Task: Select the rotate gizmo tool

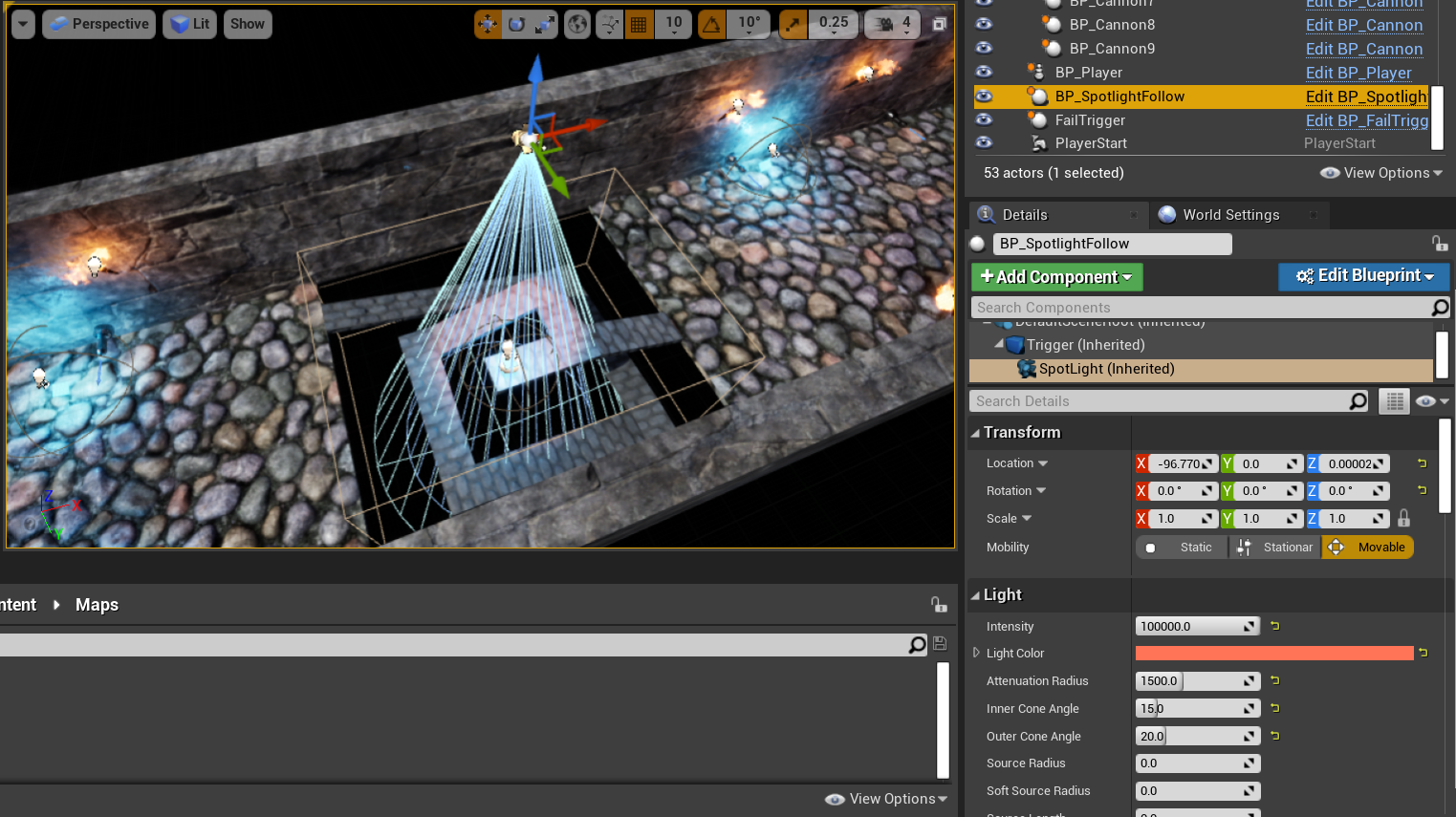Action: [516, 24]
